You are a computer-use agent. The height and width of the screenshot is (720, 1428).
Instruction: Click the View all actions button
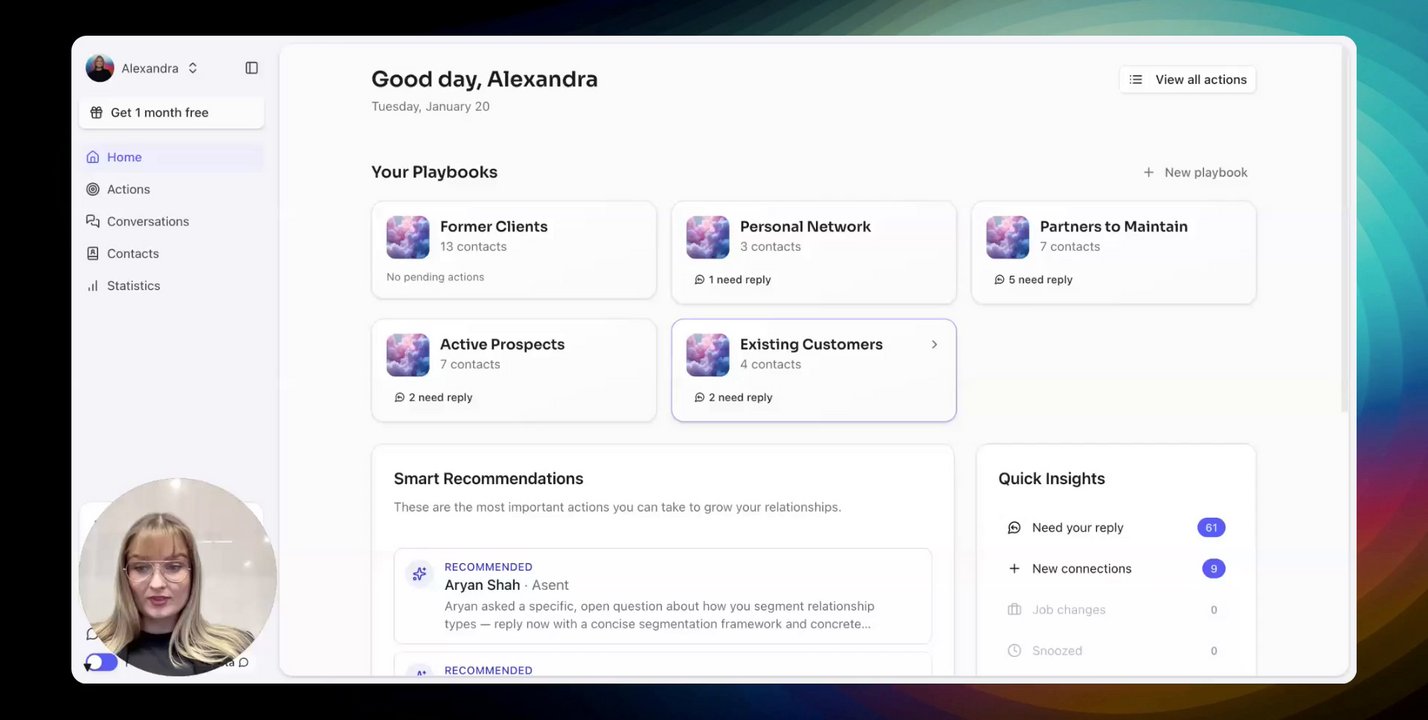click(1187, 80)
